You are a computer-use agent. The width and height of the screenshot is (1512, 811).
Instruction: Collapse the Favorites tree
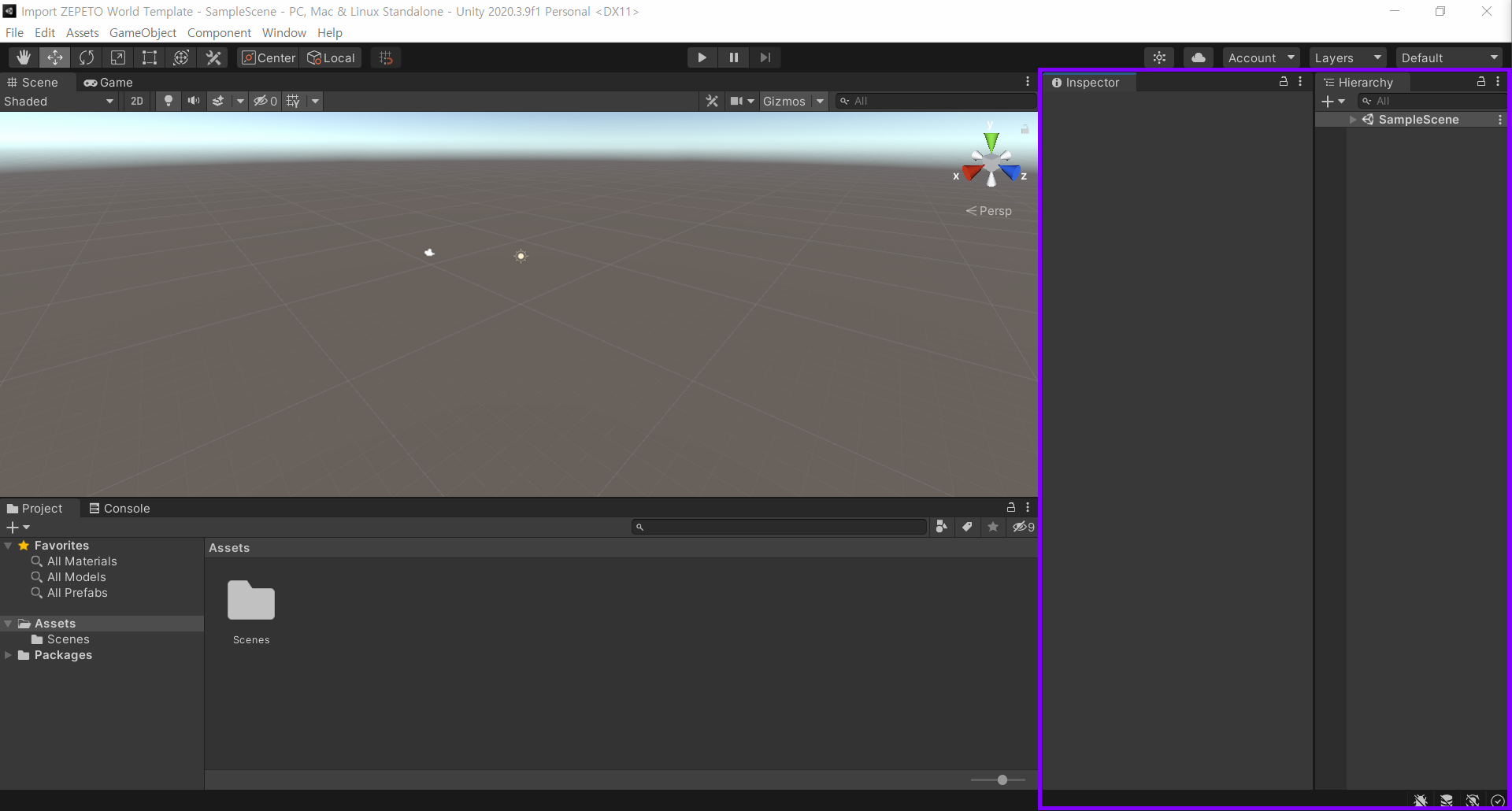click(8, 546)
